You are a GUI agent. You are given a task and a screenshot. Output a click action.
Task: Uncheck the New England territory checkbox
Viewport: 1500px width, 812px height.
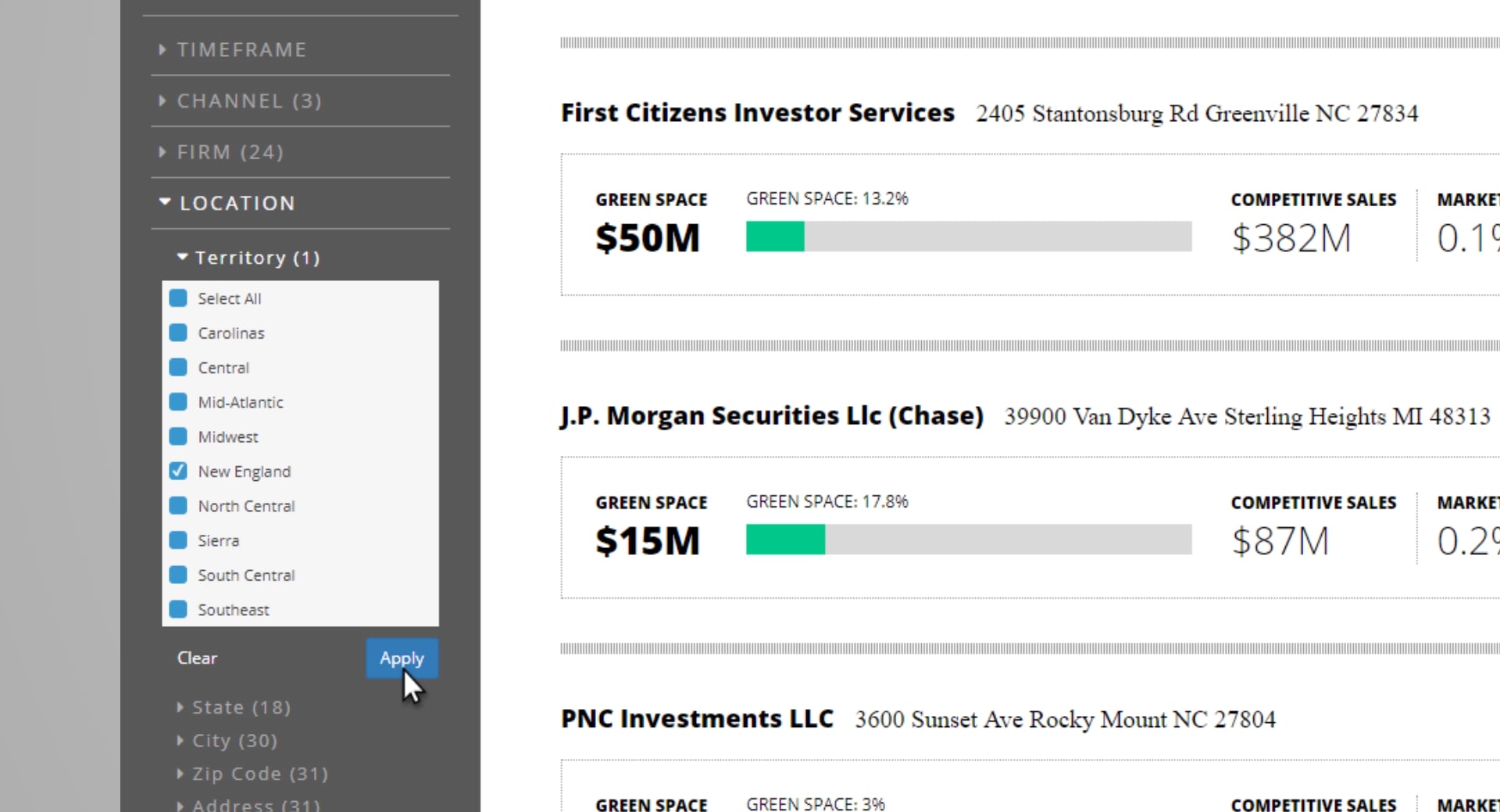point(179,471)
